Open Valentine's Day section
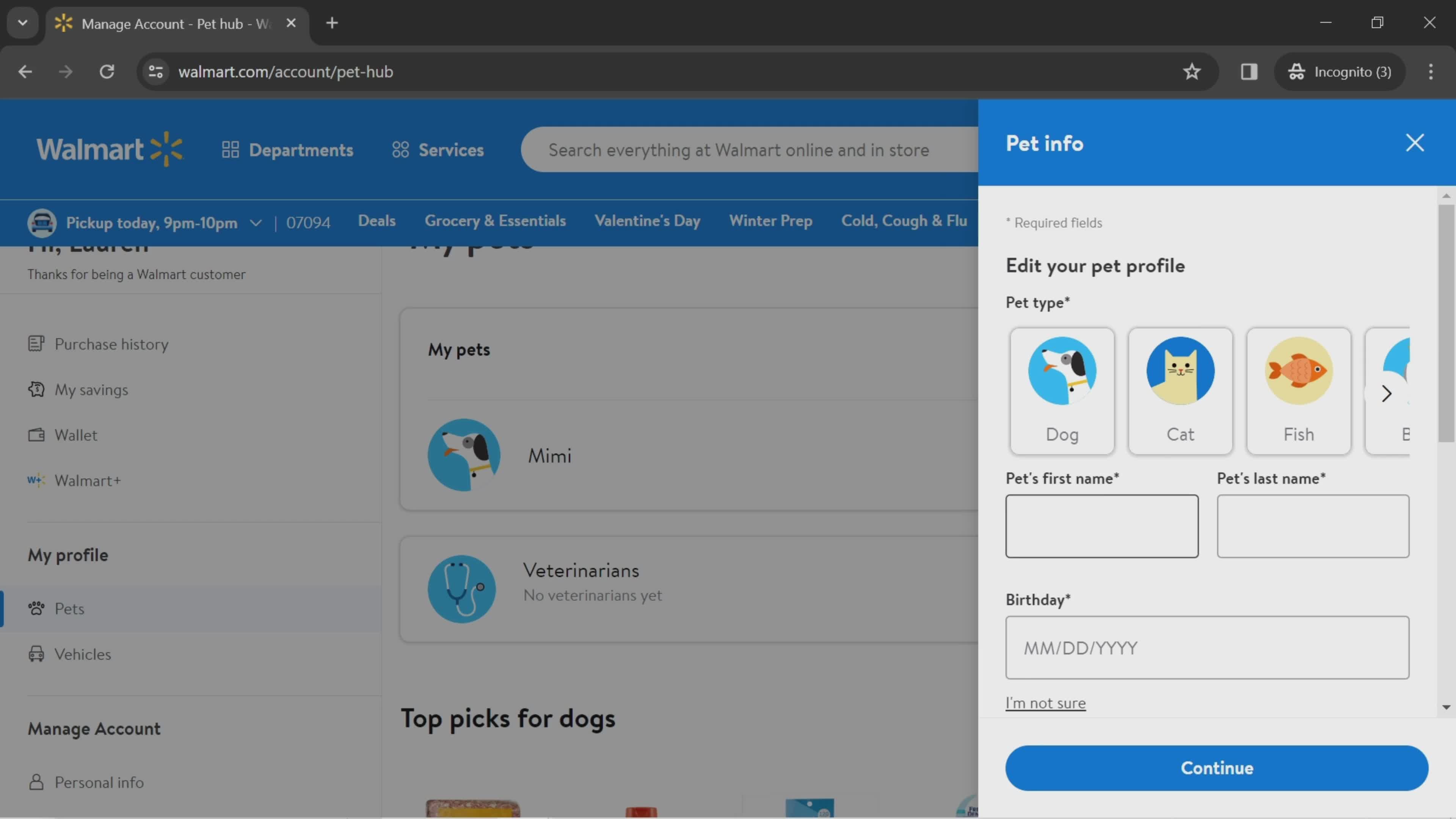This screenshot has height=819, width=1456. 647,221
